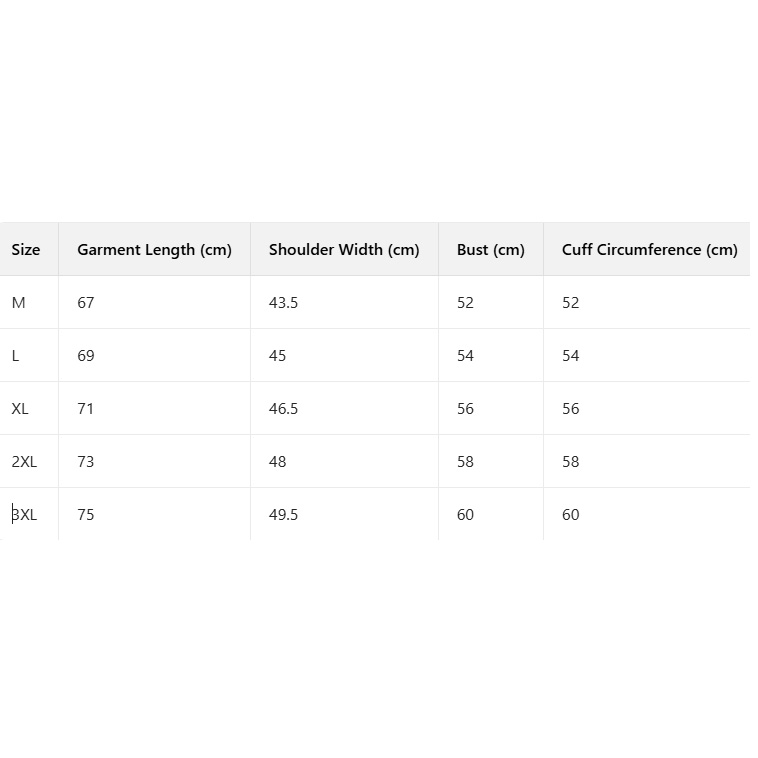Screen dimensions: 758x758
Task: Click the Bust (cm) column header
Action: [490, 250]
